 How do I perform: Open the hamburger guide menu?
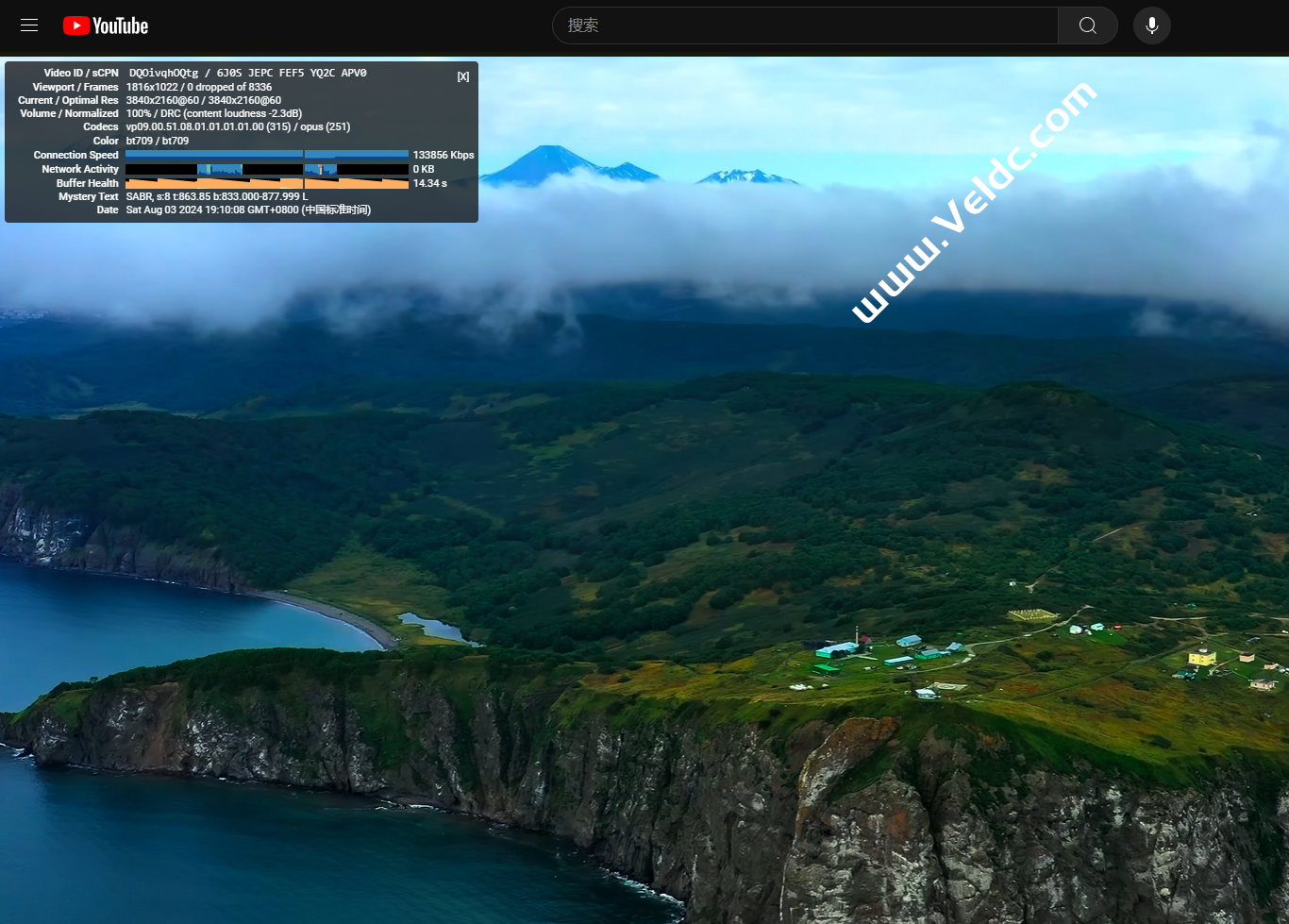tap(29, 25)
